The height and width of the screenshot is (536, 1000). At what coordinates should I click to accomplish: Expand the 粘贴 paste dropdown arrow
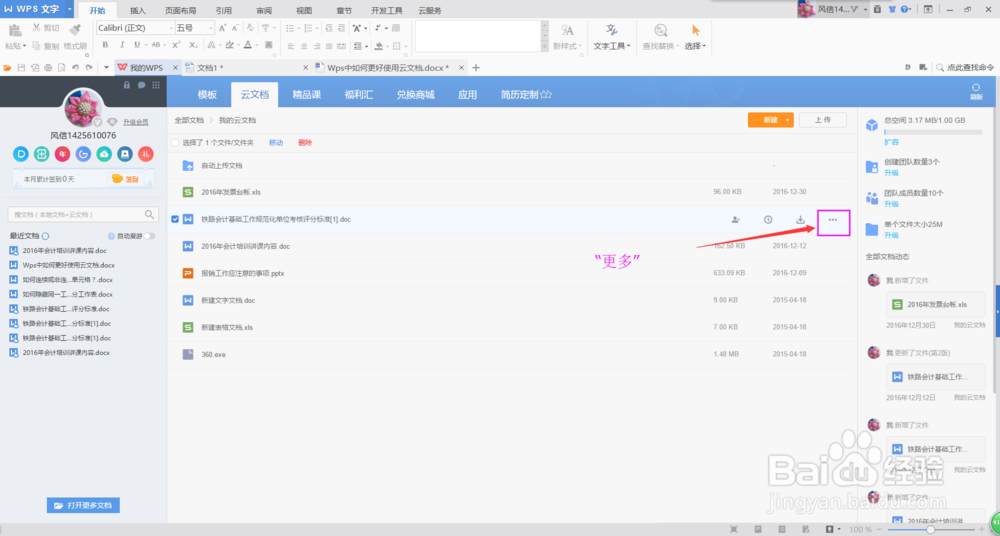point(25,46)
